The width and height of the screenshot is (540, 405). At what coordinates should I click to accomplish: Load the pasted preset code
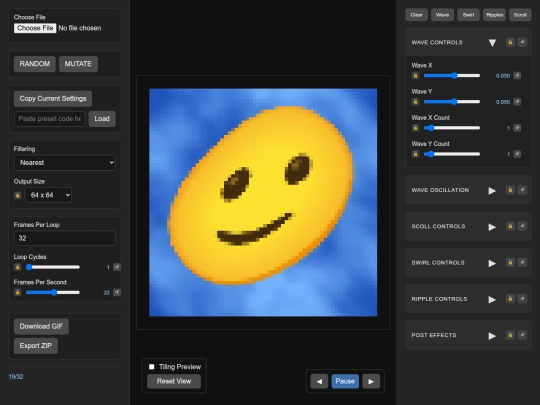pyautogui.click(x=102, y=119)
